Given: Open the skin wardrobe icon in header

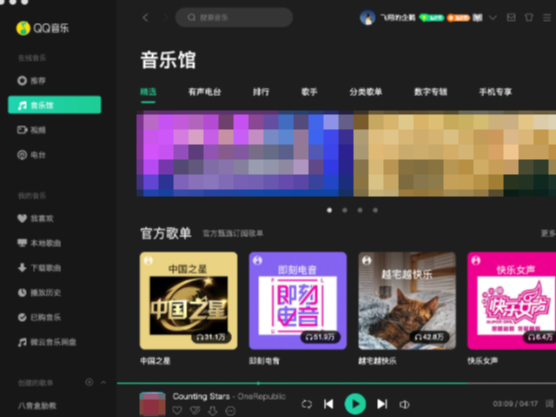Looking at the screenshot, I should pyautogui.click(x=529, y=17).
